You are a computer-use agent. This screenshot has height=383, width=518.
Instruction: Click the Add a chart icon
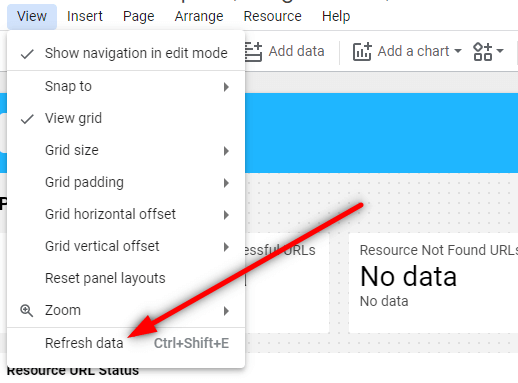(x=362, y=52)
